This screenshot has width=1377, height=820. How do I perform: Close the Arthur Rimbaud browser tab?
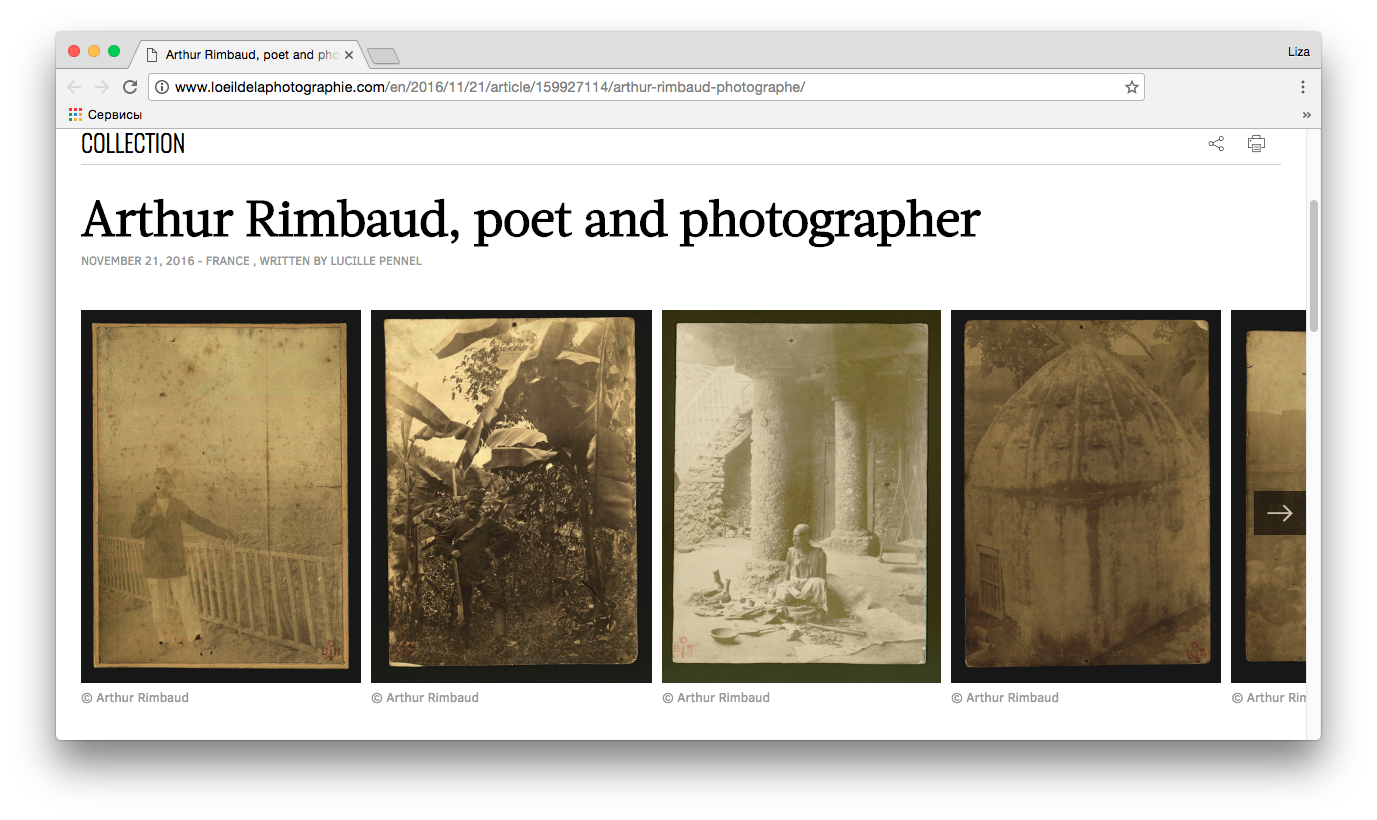click(x=349, y=54)
